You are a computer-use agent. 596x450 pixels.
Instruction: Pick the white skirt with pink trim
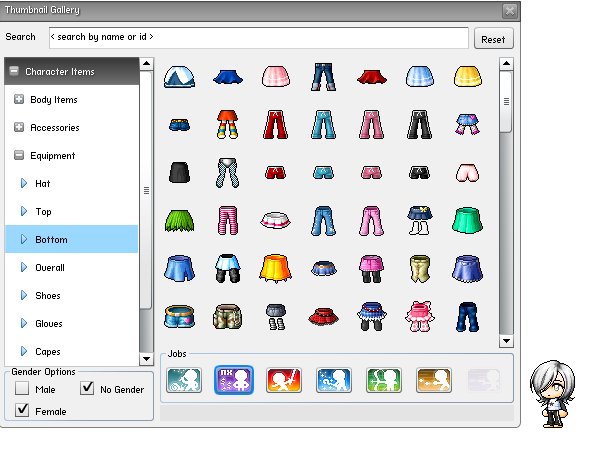tap(276, 220)
